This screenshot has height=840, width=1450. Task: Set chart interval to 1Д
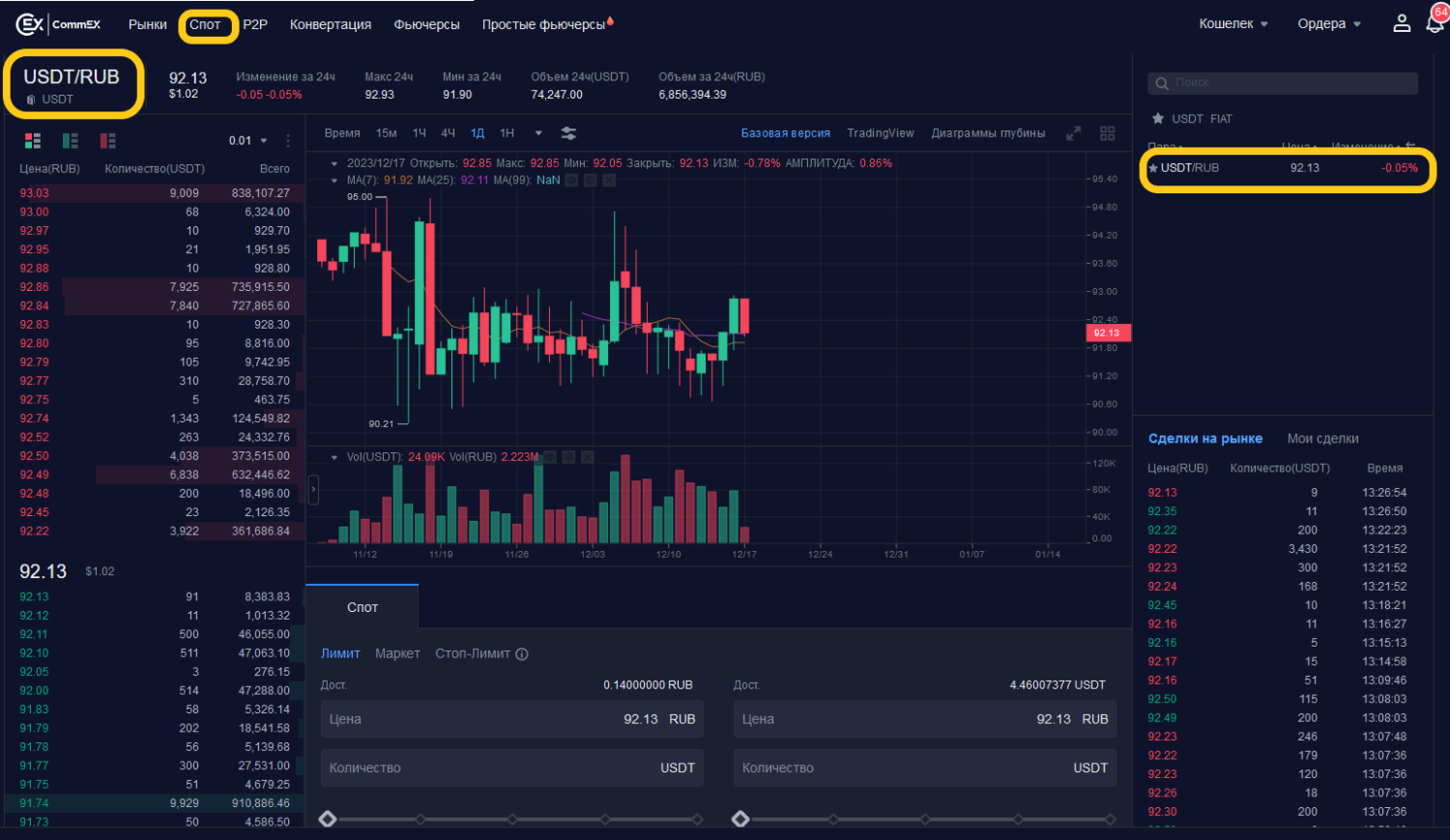(478, 133)
